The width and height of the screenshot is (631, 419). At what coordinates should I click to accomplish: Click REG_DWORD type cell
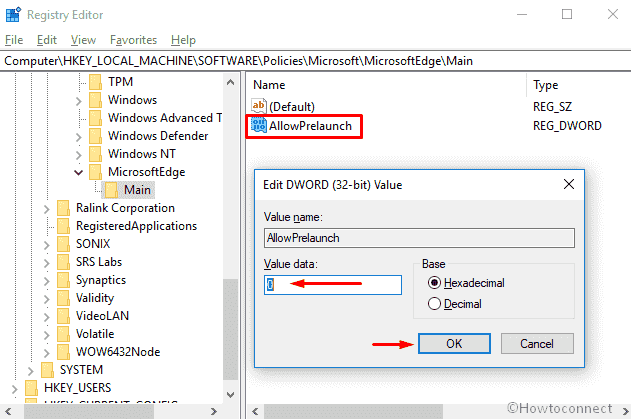567,126
